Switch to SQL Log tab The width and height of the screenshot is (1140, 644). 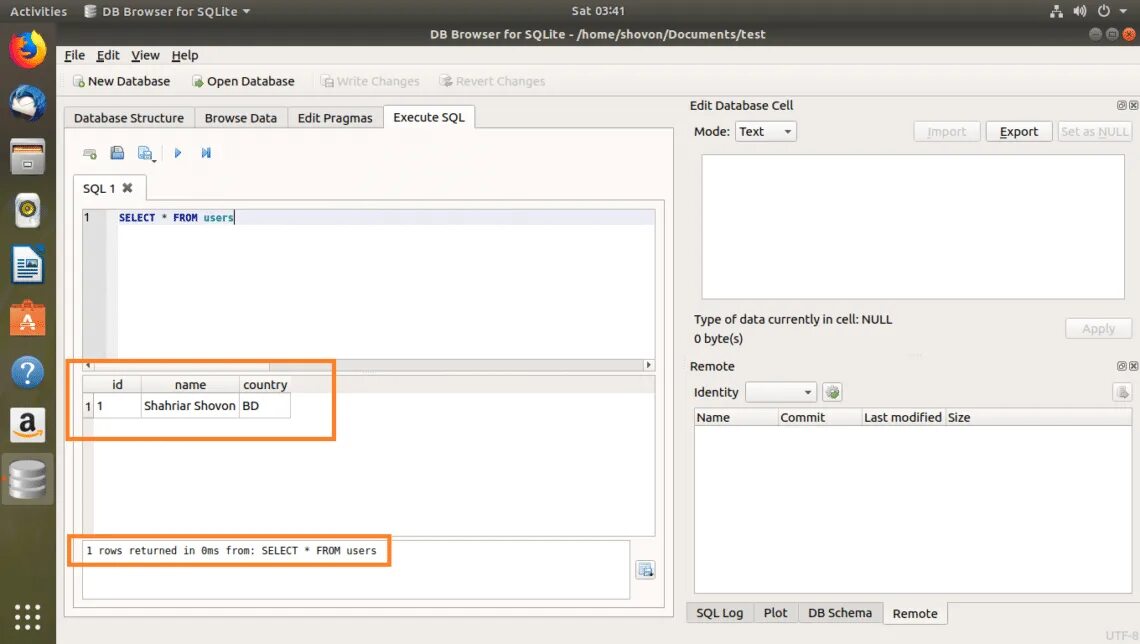[x=720, y=613]
